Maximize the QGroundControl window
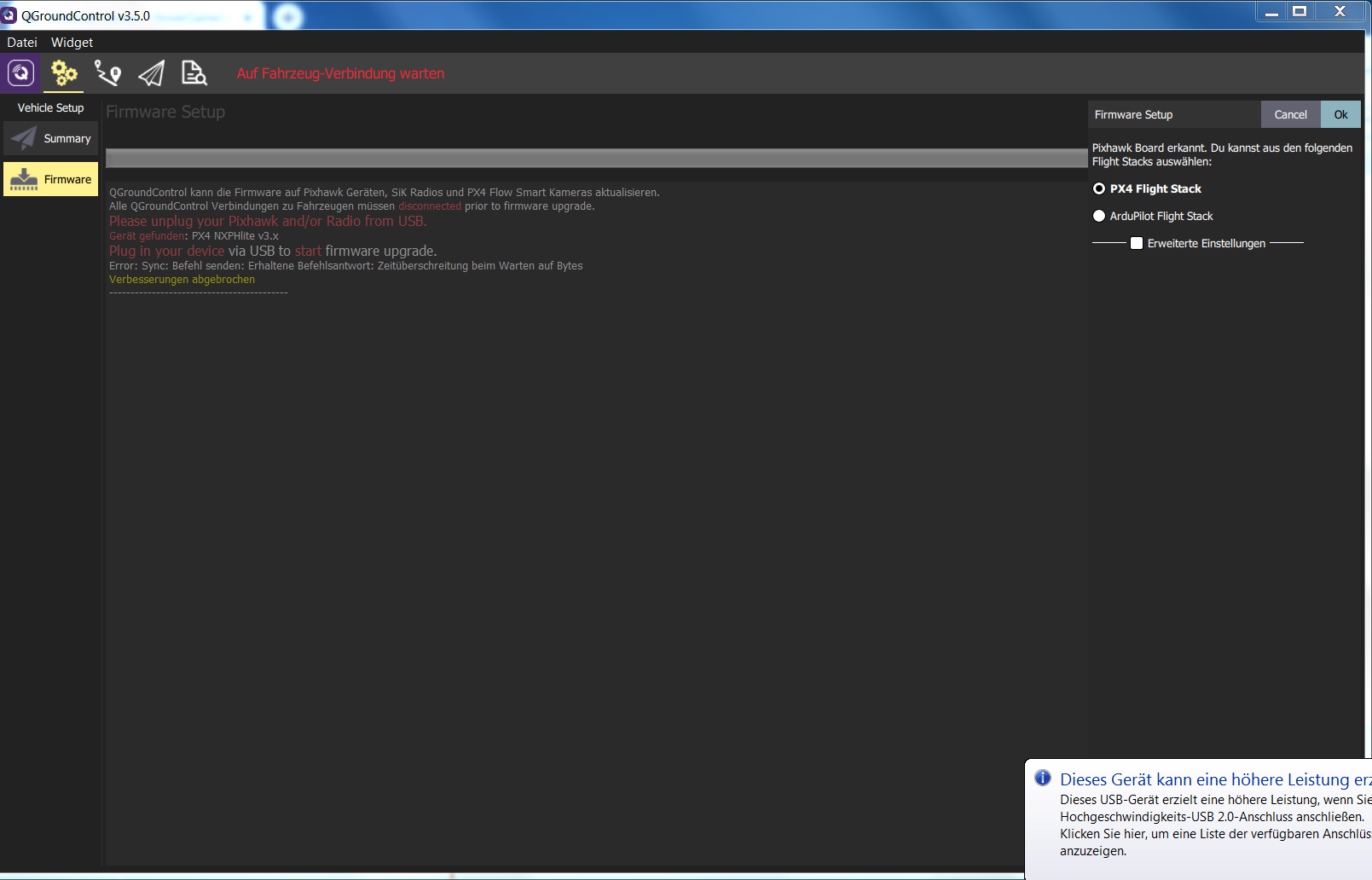The width and height of the screenshot is (1372, 880). click(x=1300, y=11)
